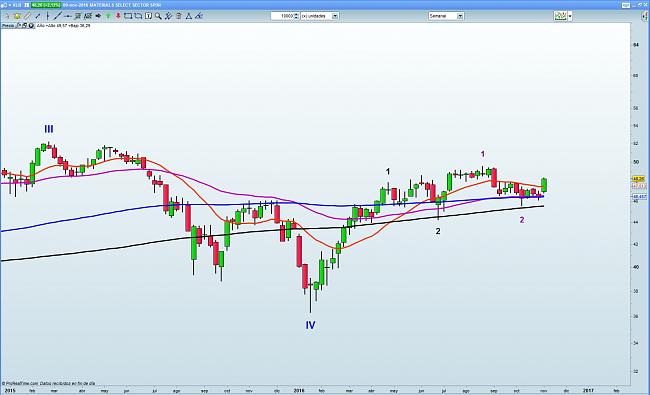Screen dimensions: 650x395
Task: Select the rectangle drawing tool
Action: pyautogui.click(x=128, y=16)
